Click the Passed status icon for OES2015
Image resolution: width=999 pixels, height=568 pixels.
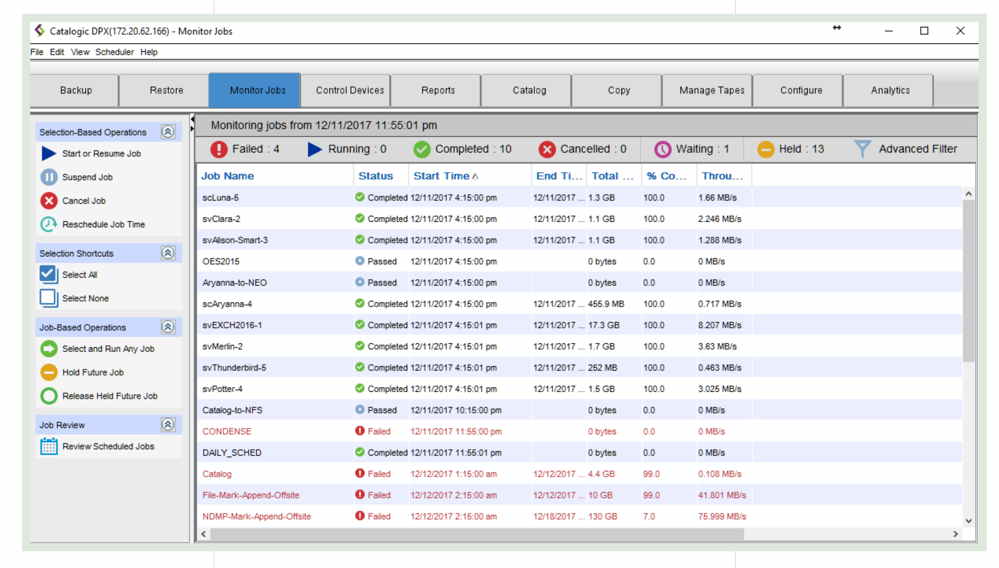(x=360, y=261)
